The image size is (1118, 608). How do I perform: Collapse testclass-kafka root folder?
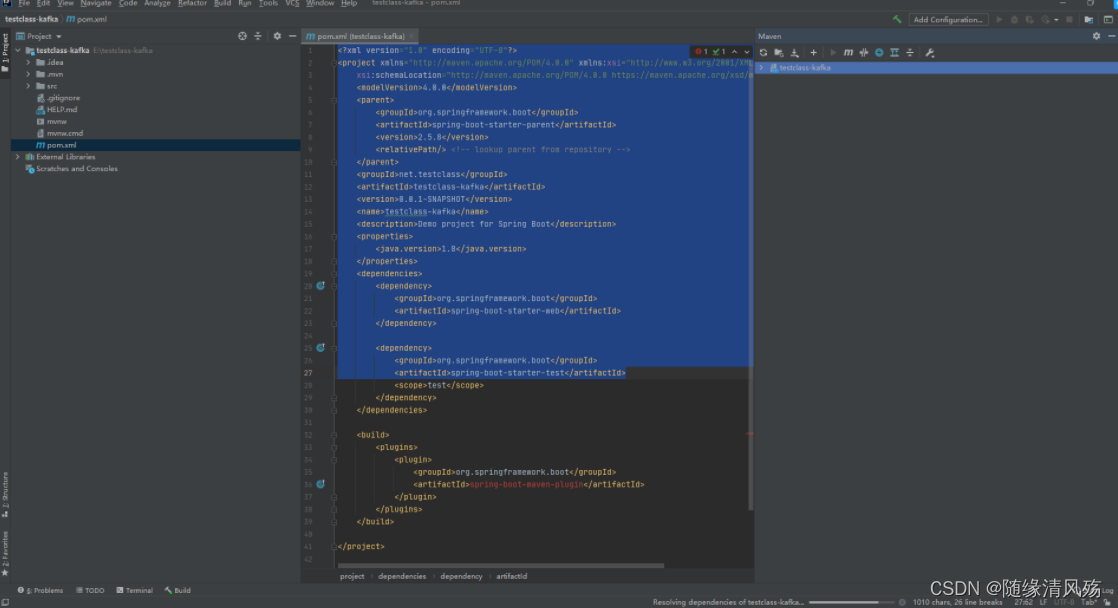pyautogui.click(x=18, y=51)
